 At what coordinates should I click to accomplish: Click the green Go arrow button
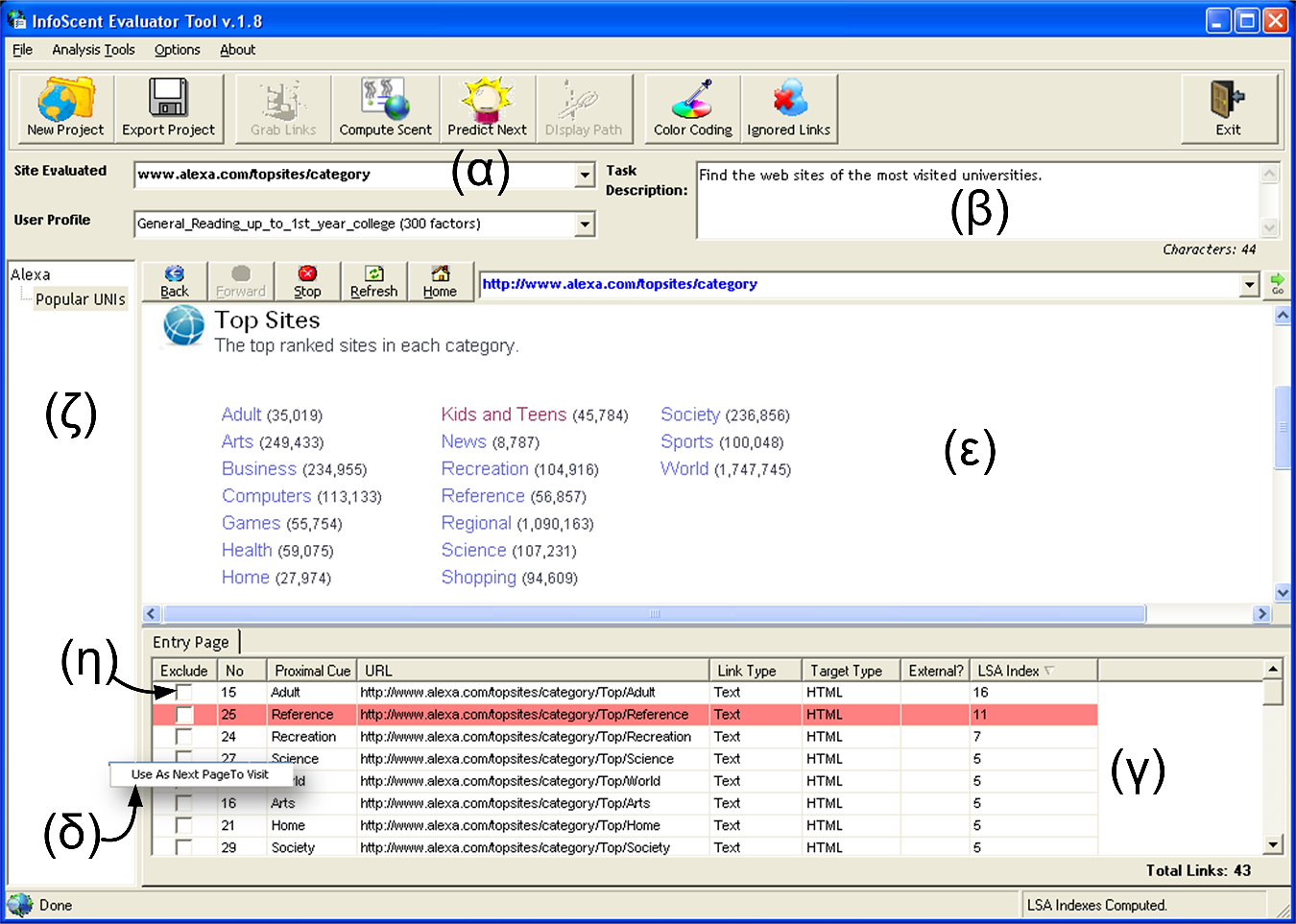click(1277, 284)
